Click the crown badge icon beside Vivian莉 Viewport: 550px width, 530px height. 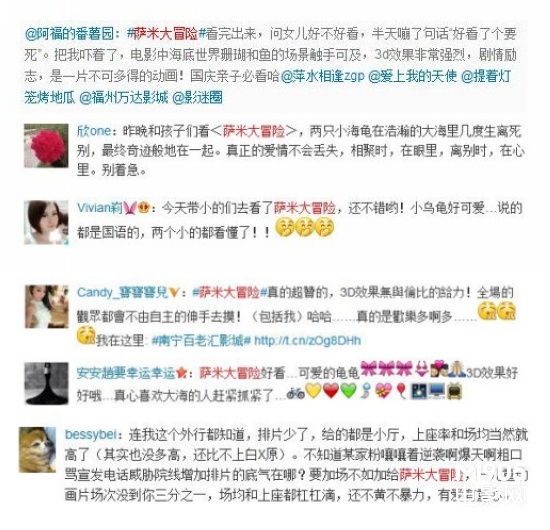[x=144, y=208]
